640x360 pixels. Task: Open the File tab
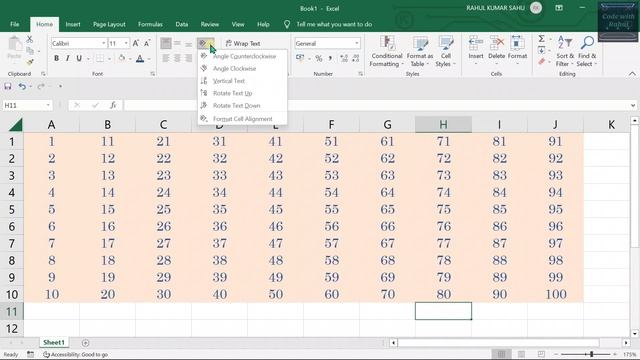15,24
